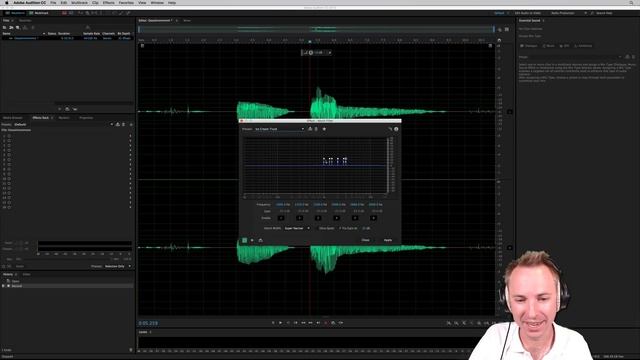The image size is (640, 360).
Task: Open the Default workspace dropdown
Action: [502, 13]
